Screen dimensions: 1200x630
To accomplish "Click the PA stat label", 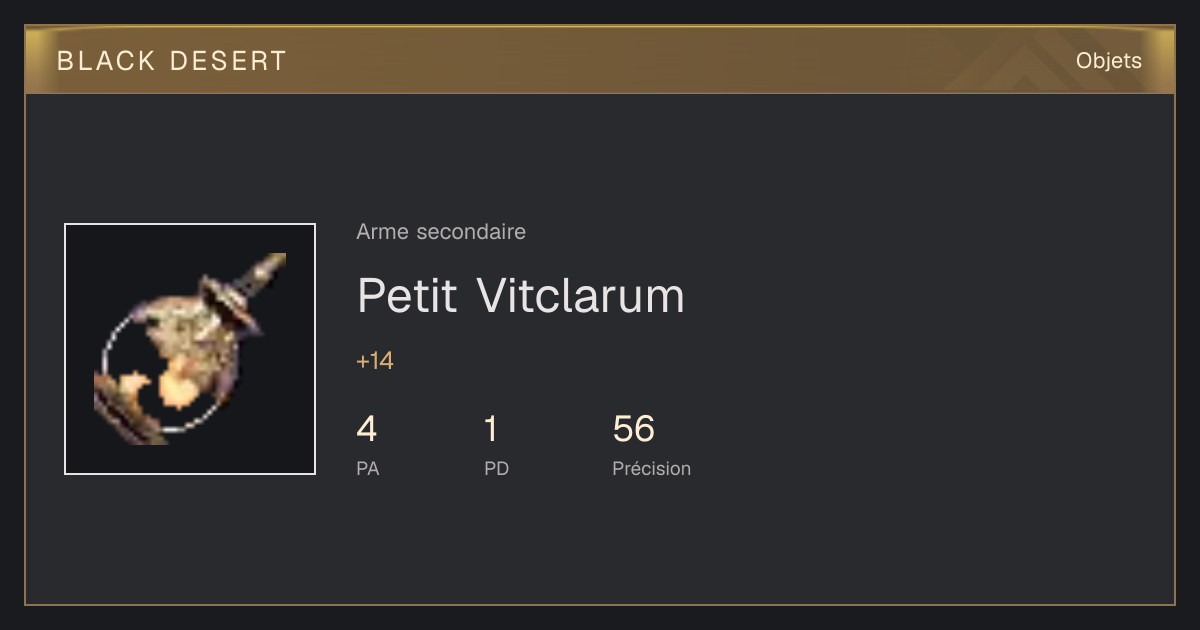I will click(368, 469).
